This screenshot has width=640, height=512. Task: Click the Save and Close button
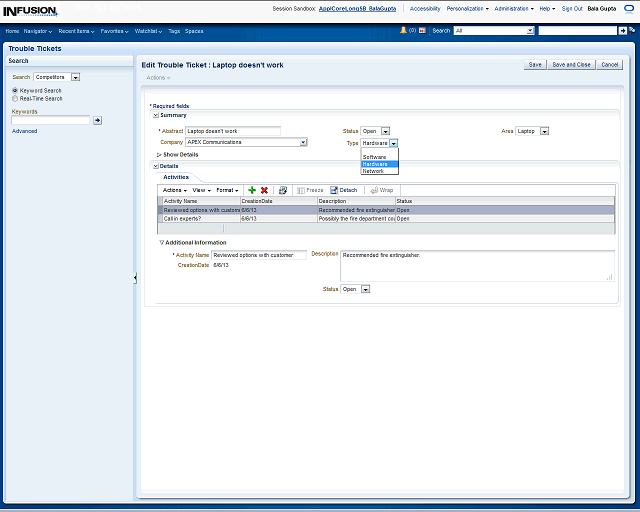(571, 64)
